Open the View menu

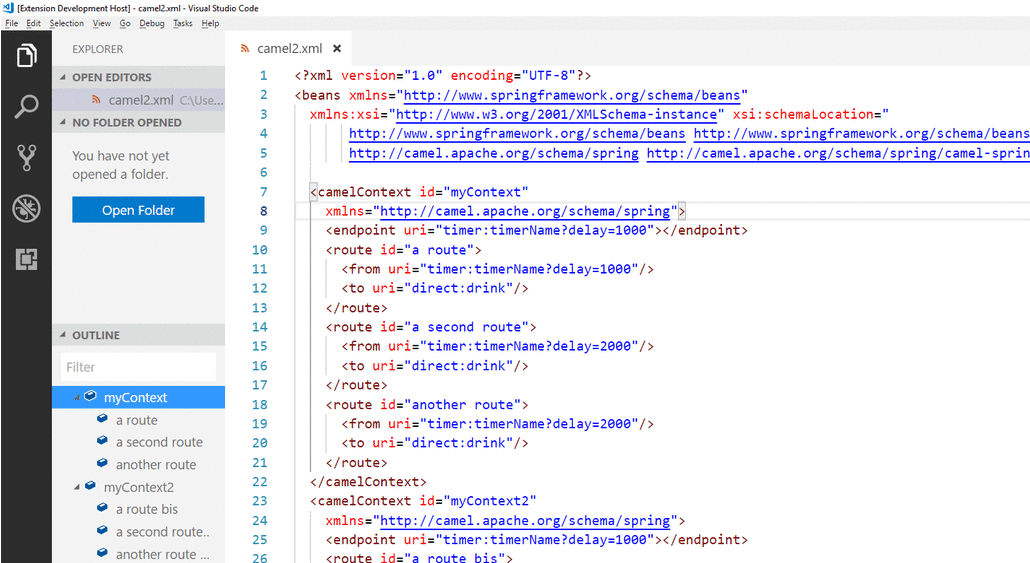(101, 23)
